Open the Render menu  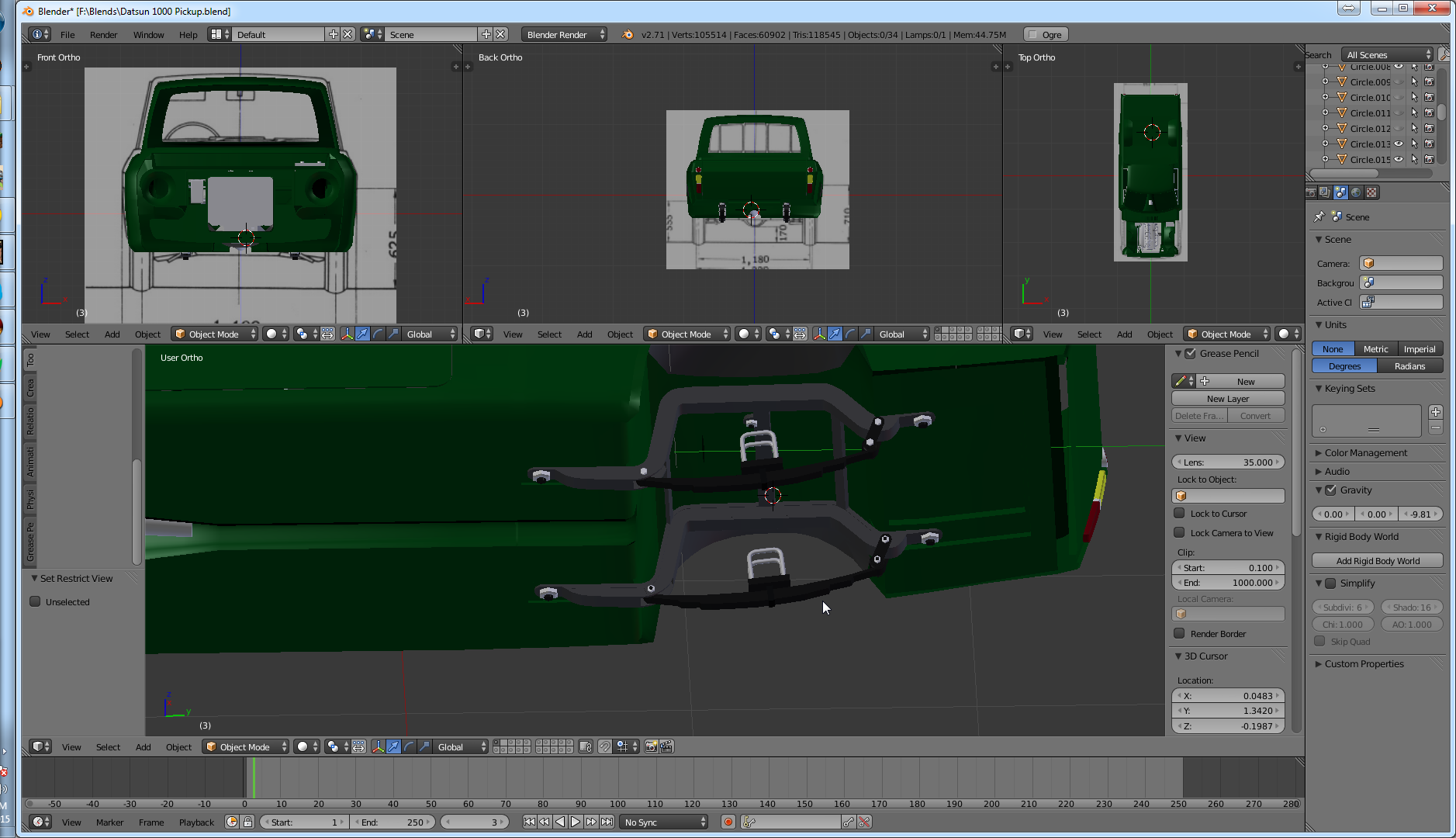[103, 34]
